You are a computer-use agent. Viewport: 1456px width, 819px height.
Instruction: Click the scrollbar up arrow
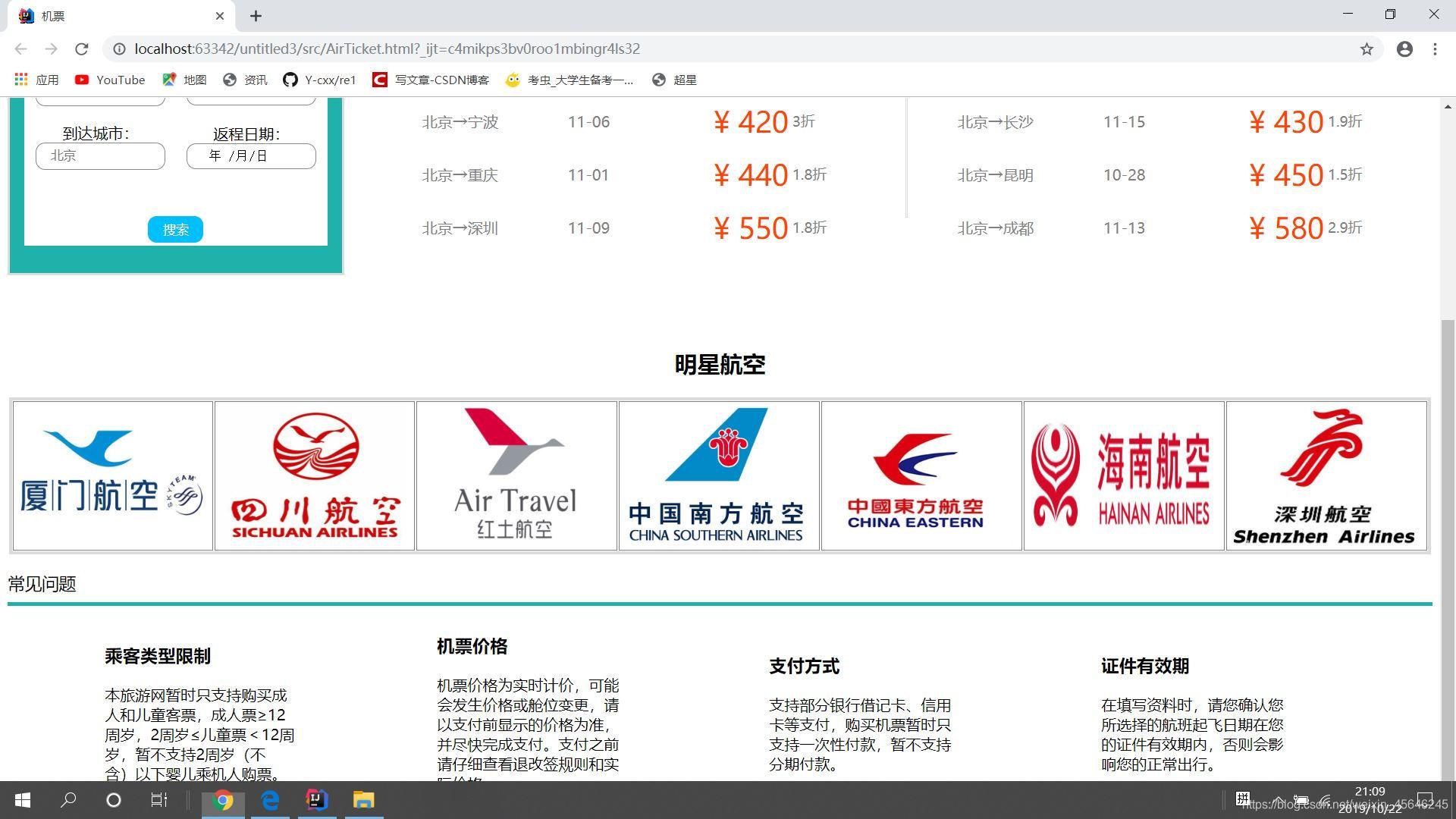(1448, 106)
